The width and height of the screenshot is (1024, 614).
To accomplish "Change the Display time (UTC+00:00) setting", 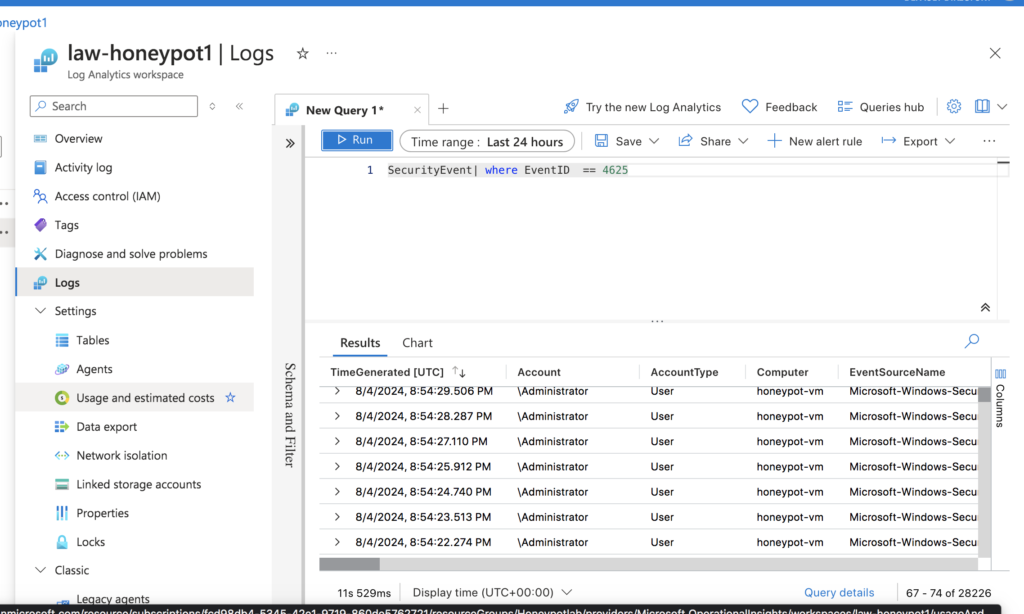I will click(492, 592).
